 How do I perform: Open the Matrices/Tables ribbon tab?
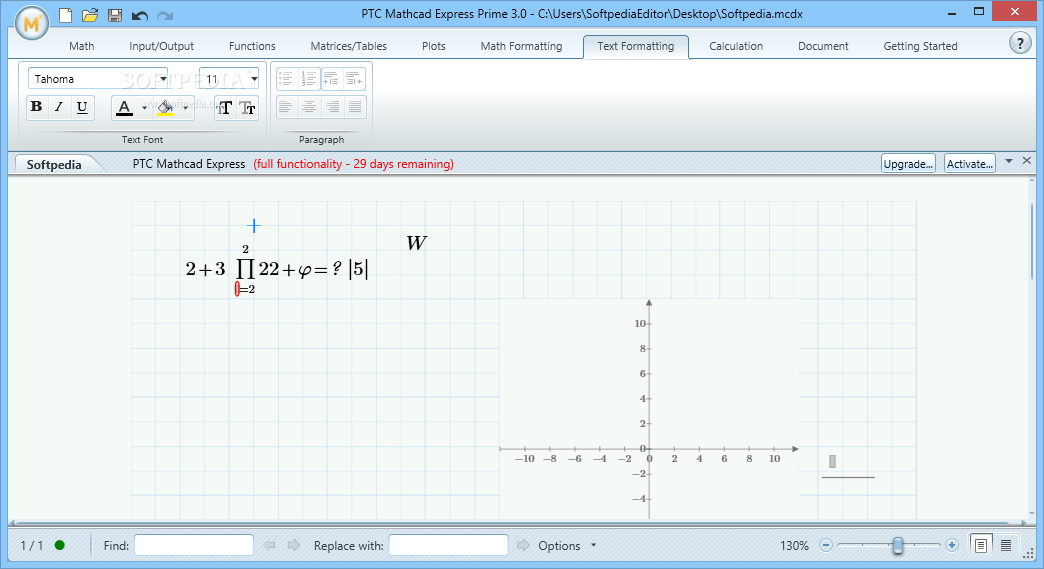click(x=348, y=46)
